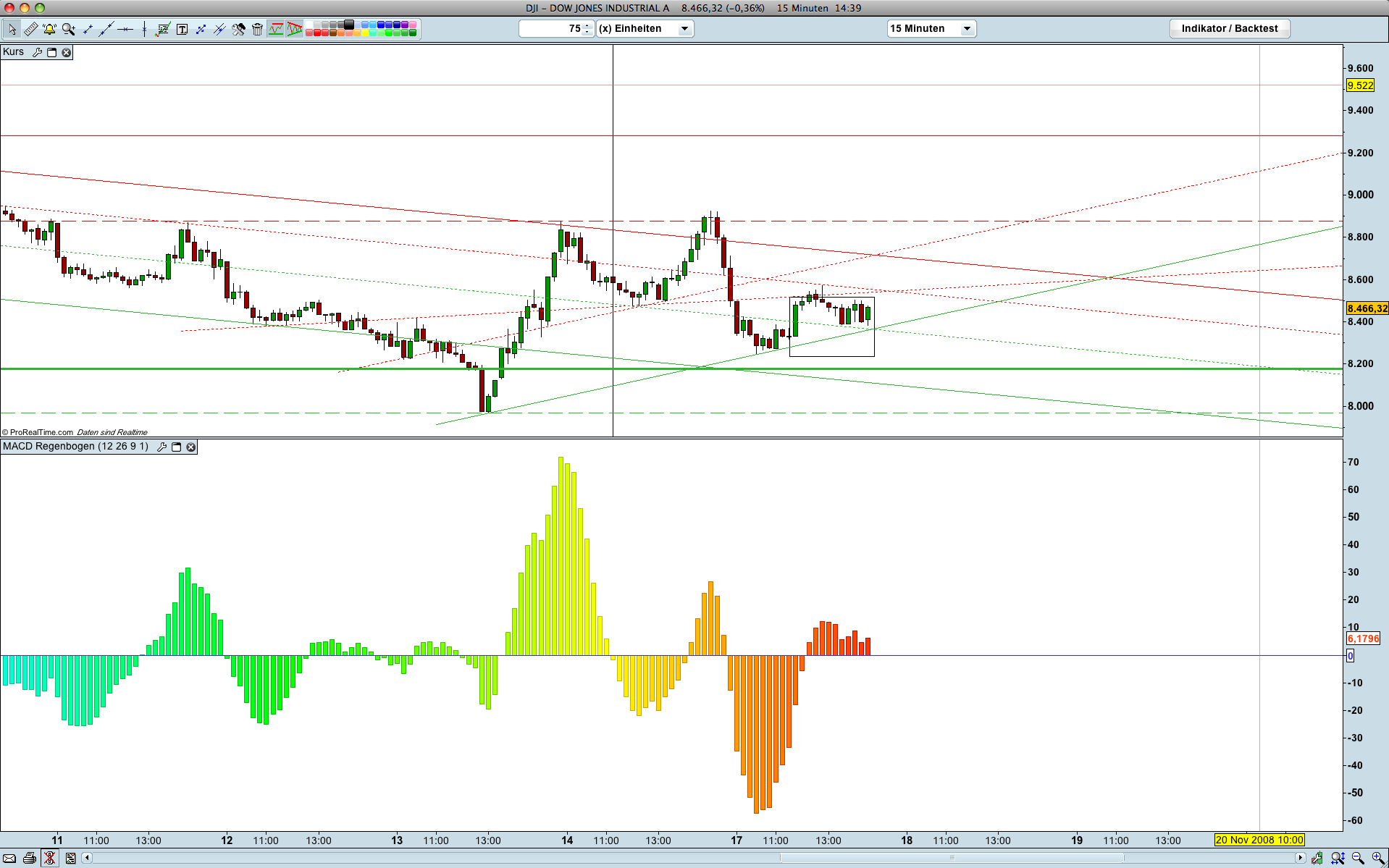Pick the yellow color swatch
The height and width of the screenshot is (868, 1389).
[365, 33]
